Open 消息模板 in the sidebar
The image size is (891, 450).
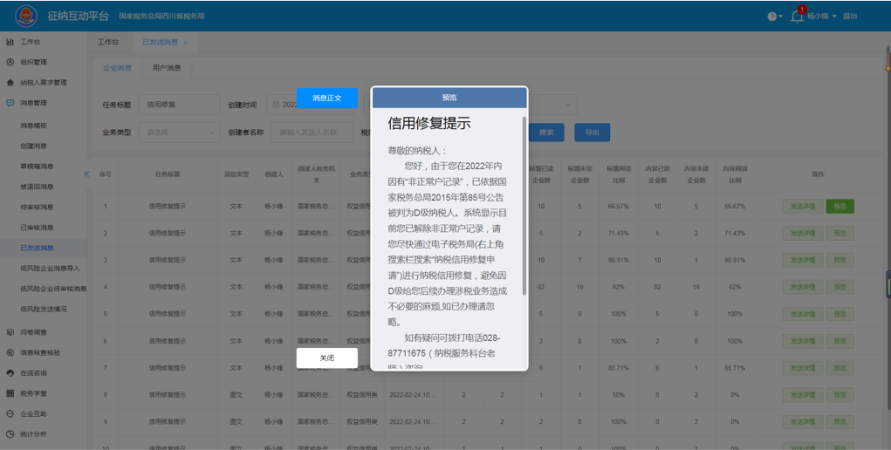(x=34, y=126)
